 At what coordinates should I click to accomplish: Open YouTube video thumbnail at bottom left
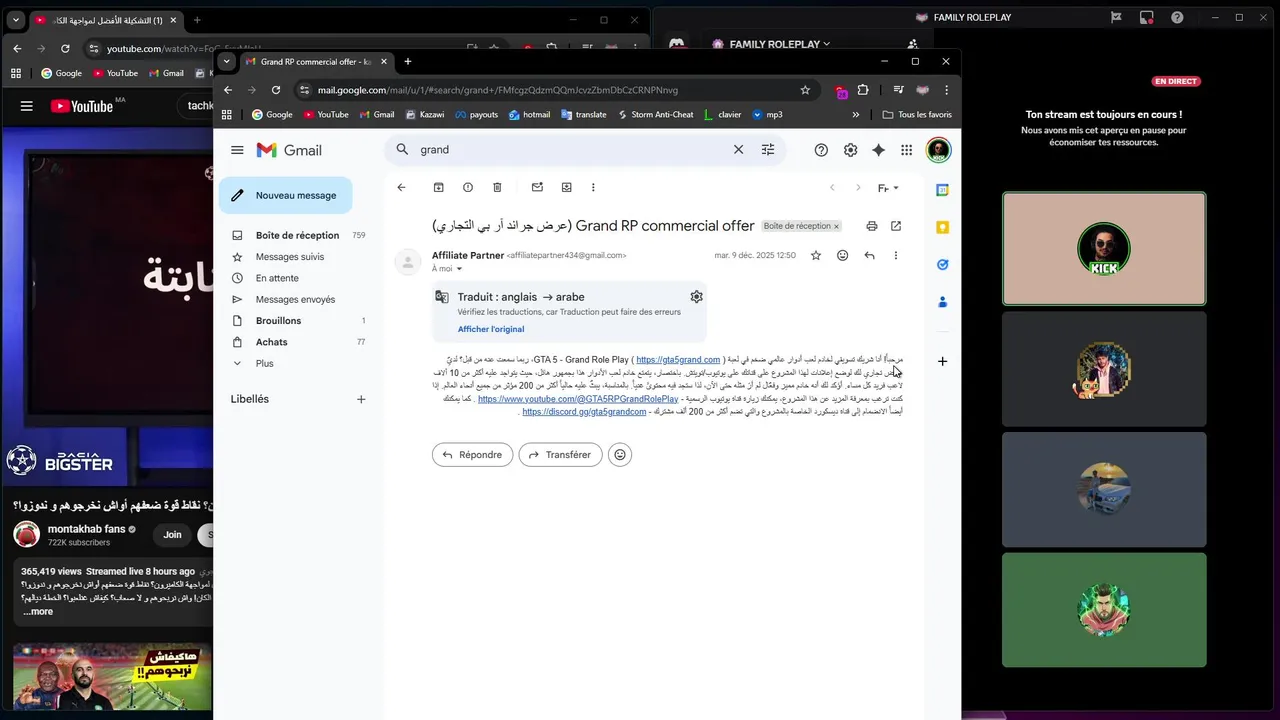pos(112,677)
